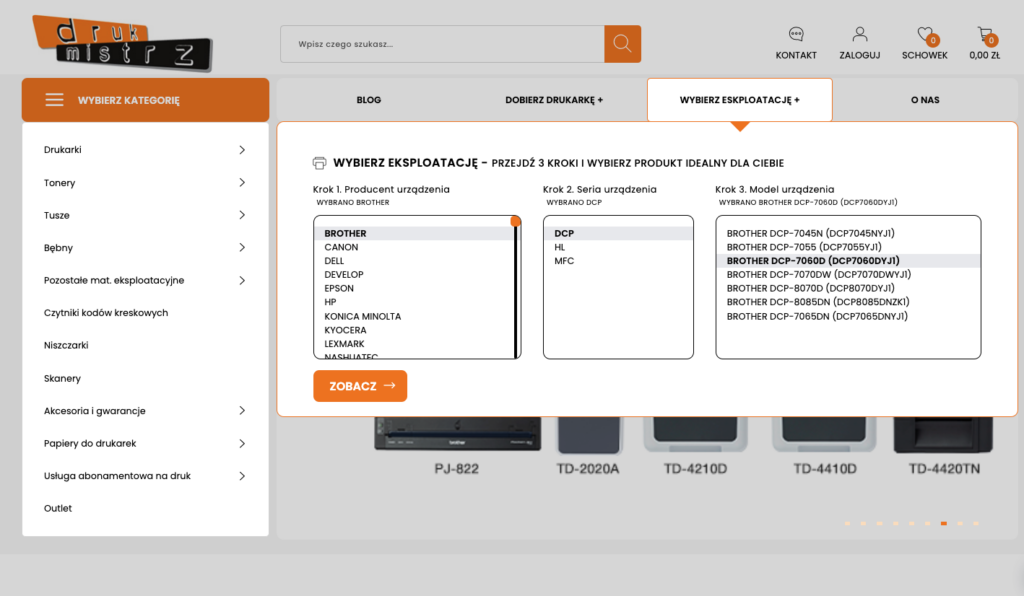Select HP in producer list
Viewport: 1024px width, 596px height.
[330, 302]
